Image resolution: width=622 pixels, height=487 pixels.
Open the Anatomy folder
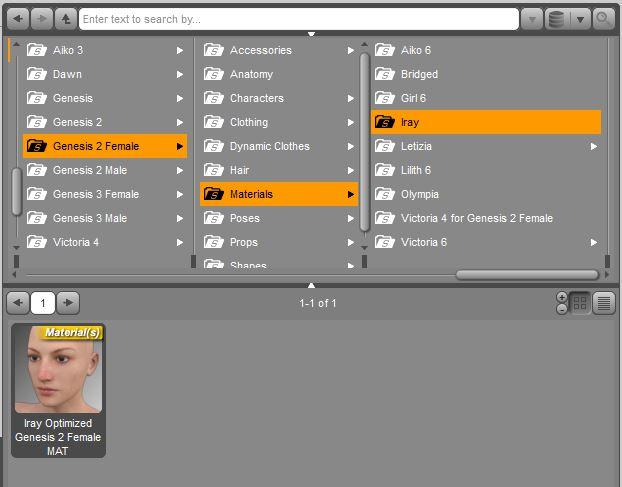[279, 74]
